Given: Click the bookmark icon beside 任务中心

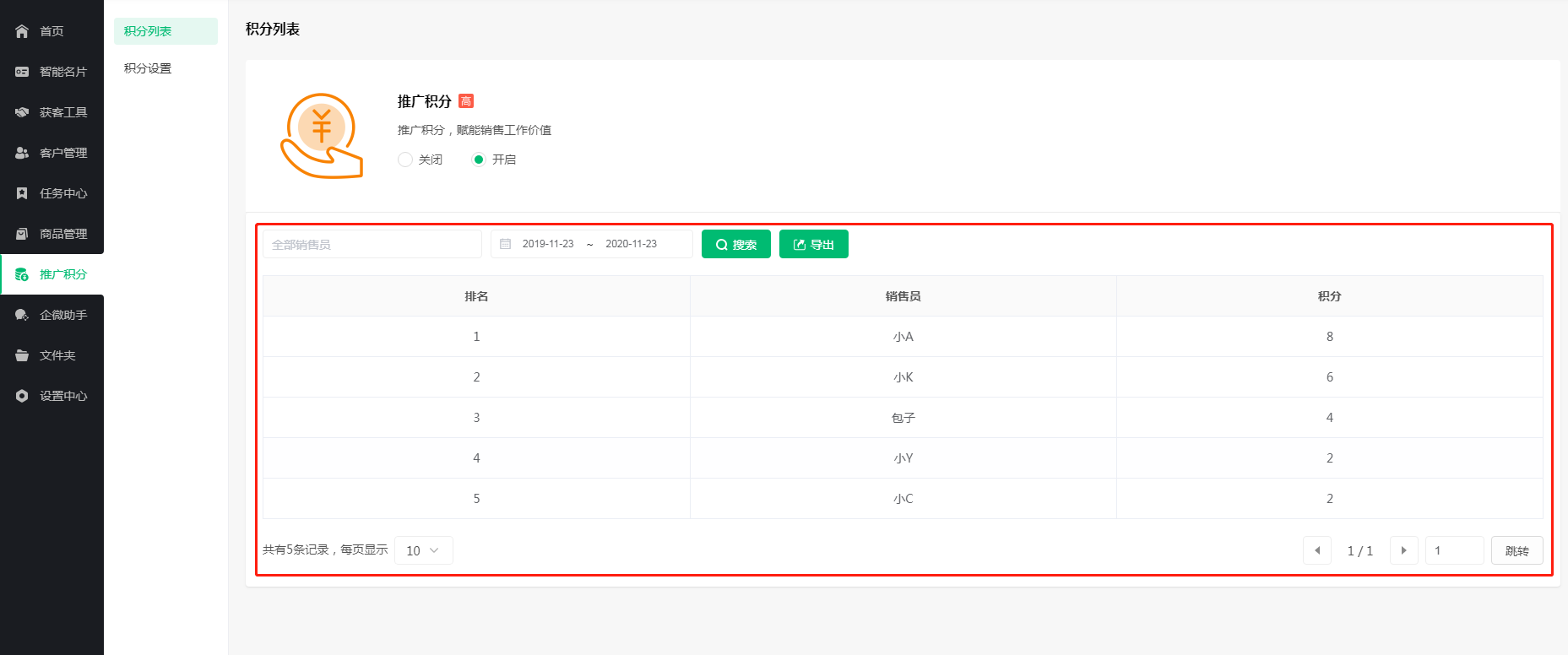Looking at the screenshot, I should (22, 193).
